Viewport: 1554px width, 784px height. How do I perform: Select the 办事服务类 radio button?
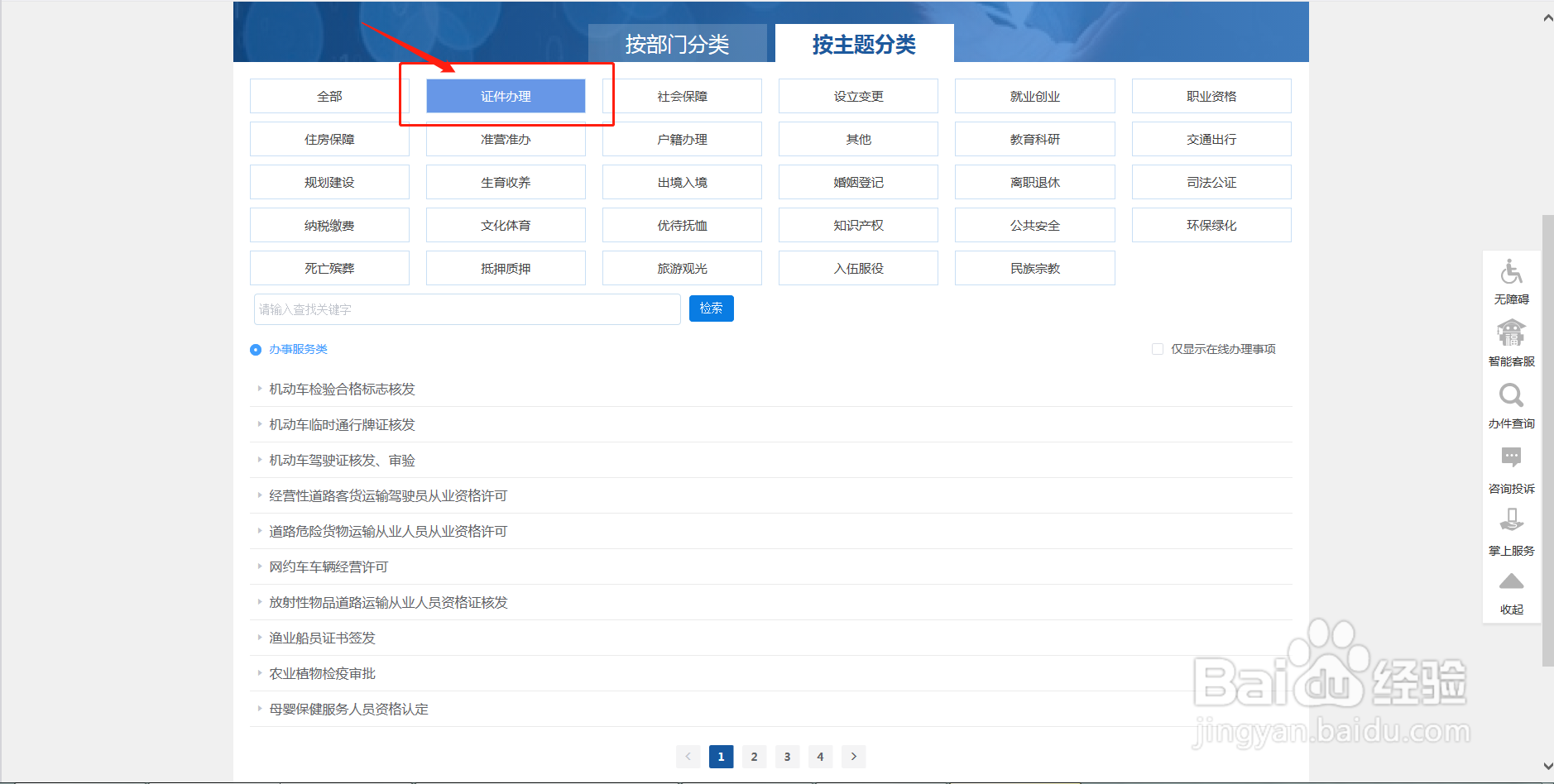click(x=255, y=349)
